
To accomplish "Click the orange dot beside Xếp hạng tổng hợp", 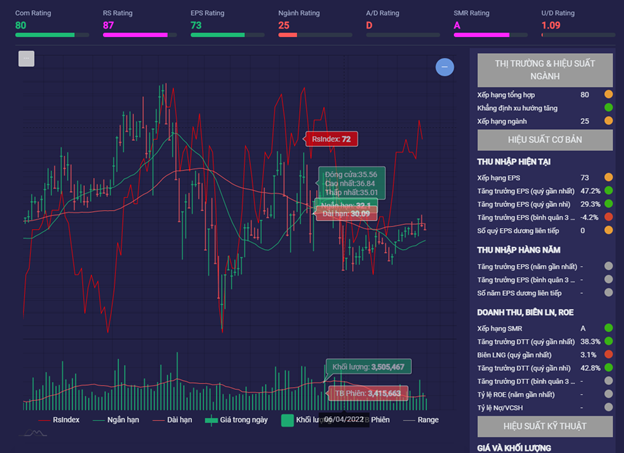I will tap(608, 95).
